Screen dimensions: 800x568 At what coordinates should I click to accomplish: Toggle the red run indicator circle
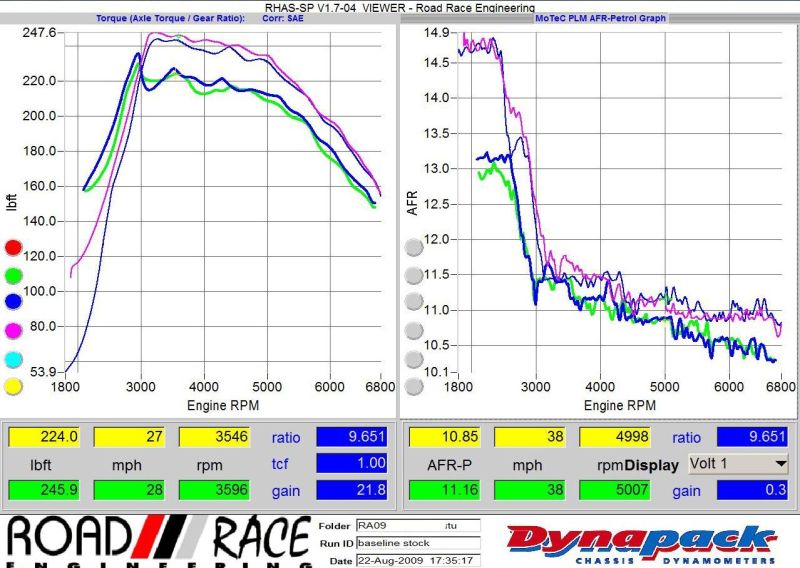click(13, 247)
